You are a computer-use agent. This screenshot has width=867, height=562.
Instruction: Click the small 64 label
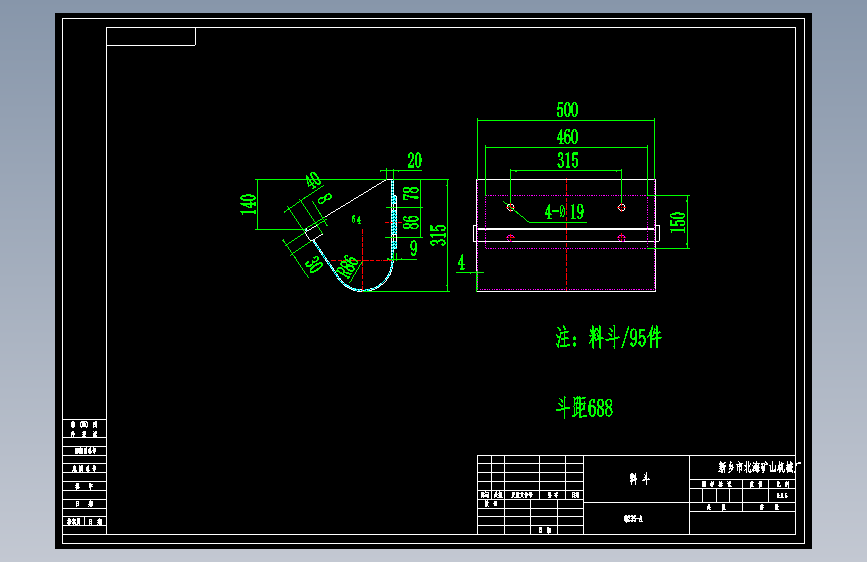tap(356, 220)
